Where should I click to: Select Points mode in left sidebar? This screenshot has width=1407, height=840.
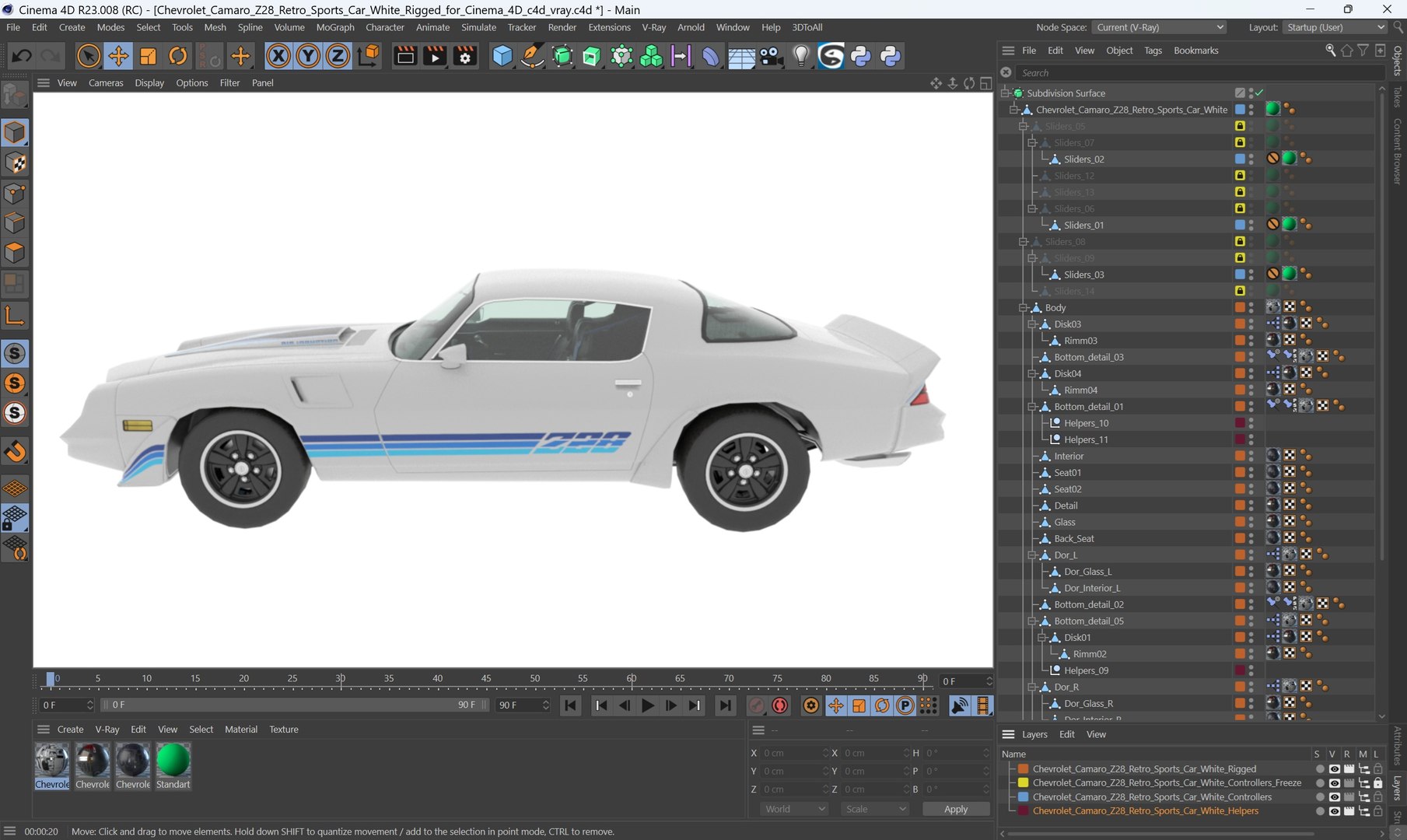15,193
